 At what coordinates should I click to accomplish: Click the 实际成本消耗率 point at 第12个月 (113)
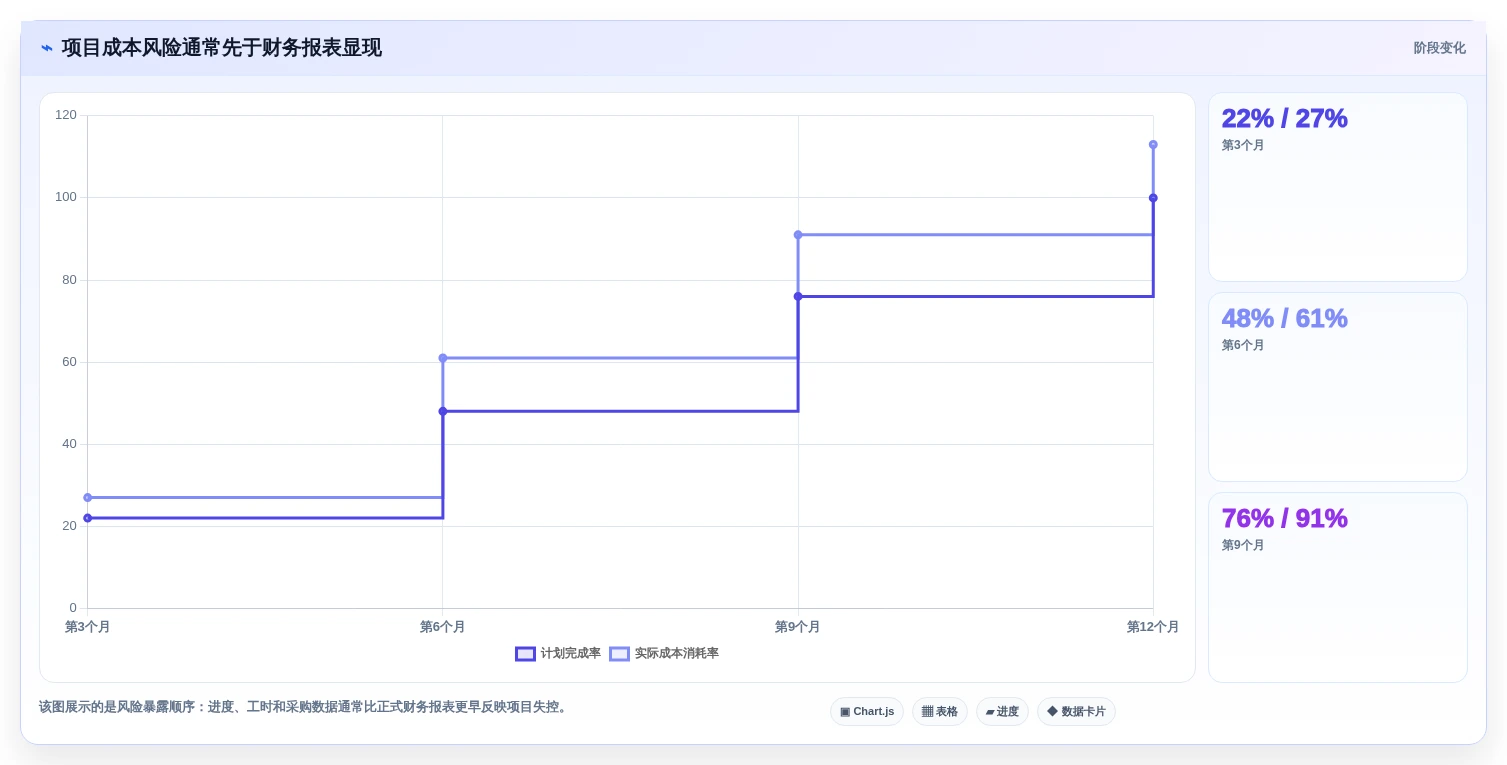point(1153,145)
